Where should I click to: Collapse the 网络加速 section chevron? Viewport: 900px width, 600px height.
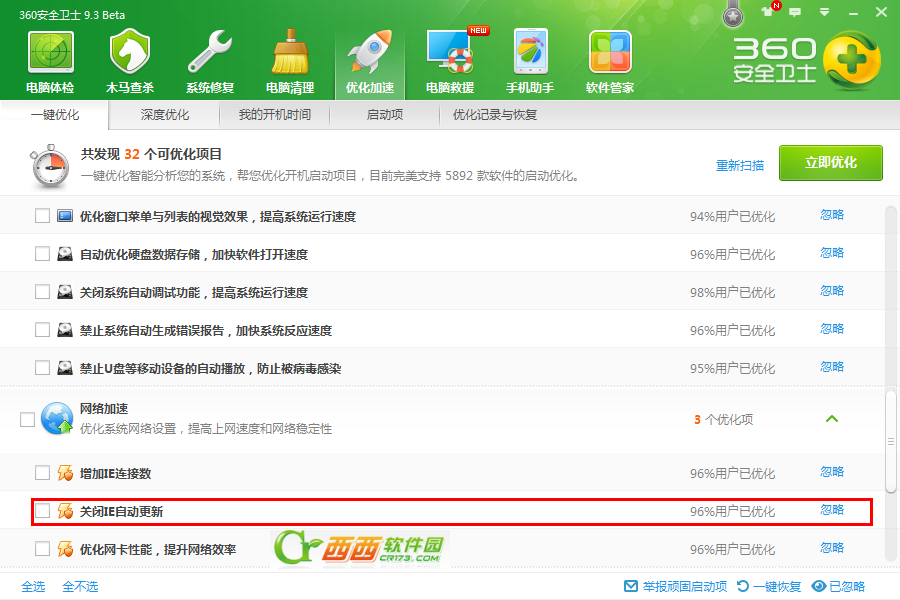coord(832,419)
